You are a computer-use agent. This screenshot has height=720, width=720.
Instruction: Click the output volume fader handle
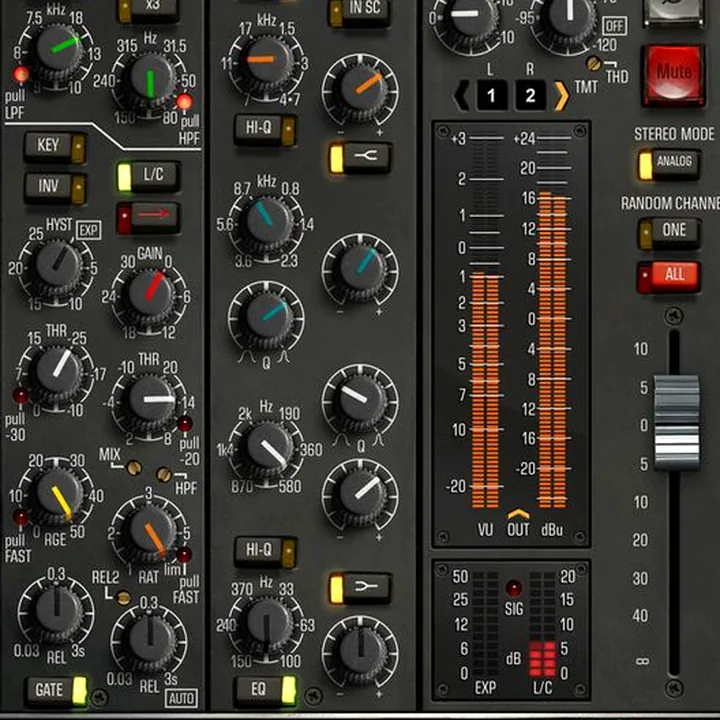[676, 422]
